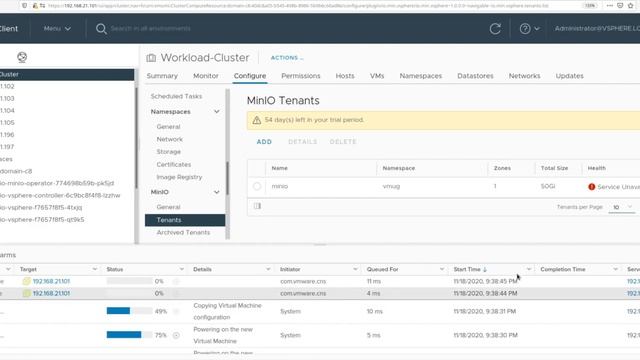Viewport: 640px width, 360px height.
Task: Click the 75% progress bar
Action: point(129,335)
